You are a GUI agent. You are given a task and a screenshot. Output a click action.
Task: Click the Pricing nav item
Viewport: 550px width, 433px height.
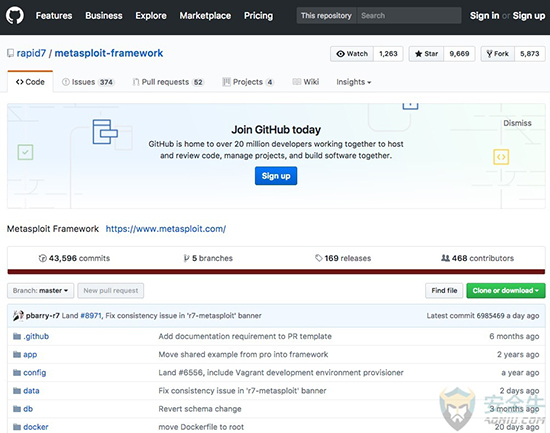coord(259,16)
